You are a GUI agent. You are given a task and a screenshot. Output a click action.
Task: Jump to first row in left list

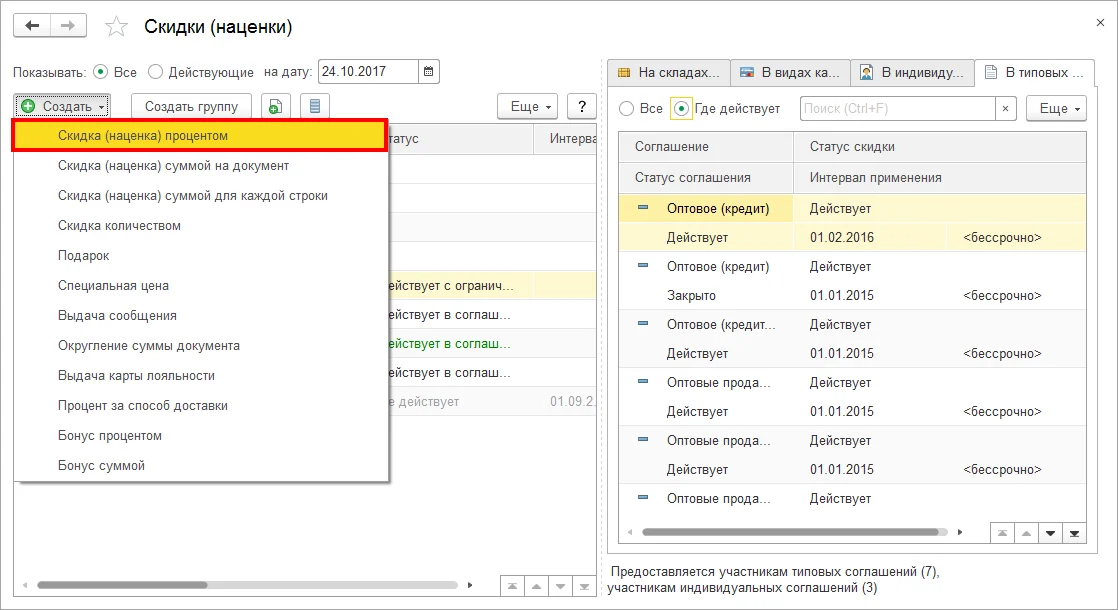512,586
